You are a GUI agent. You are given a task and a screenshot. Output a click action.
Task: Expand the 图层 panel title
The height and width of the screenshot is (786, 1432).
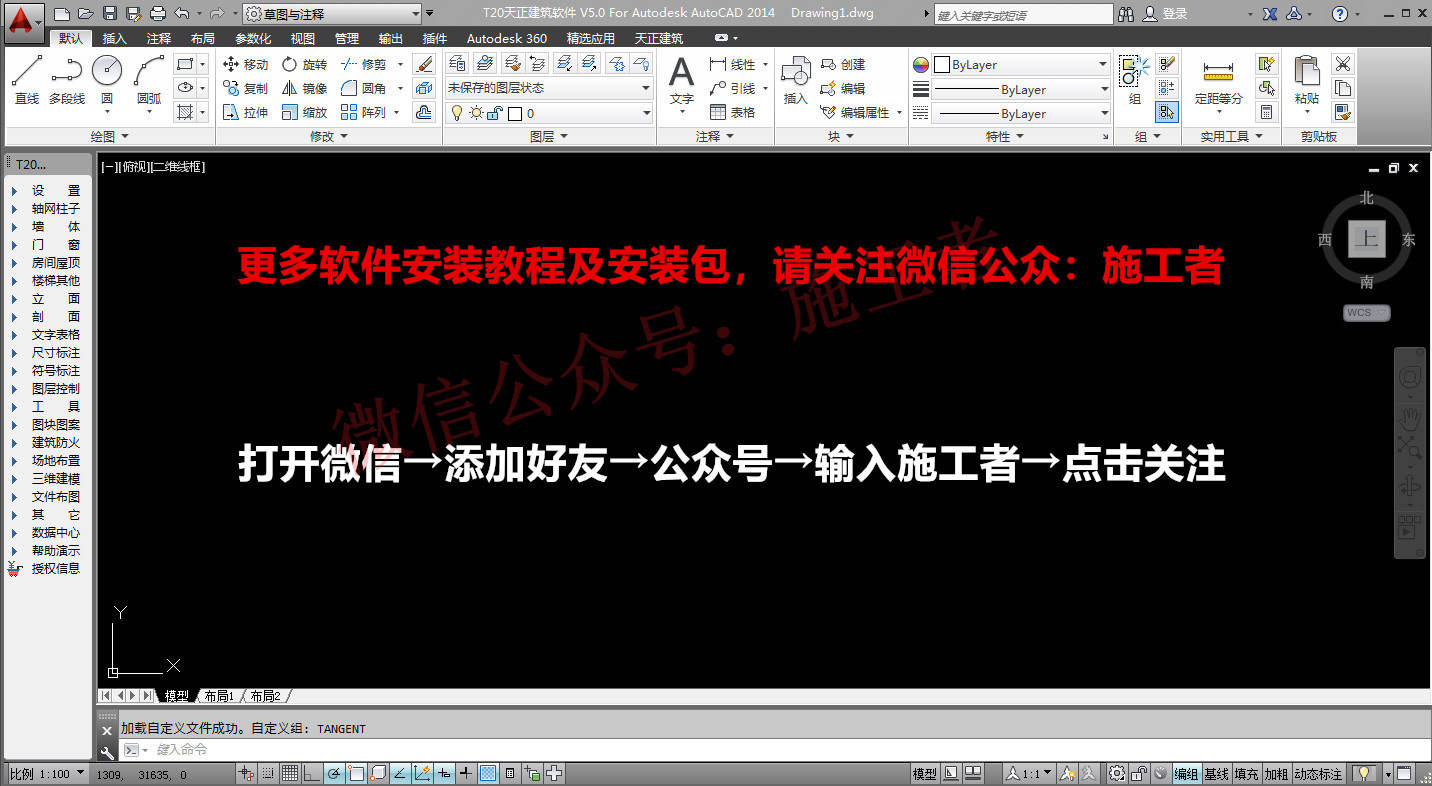click(x=548, y=136)
